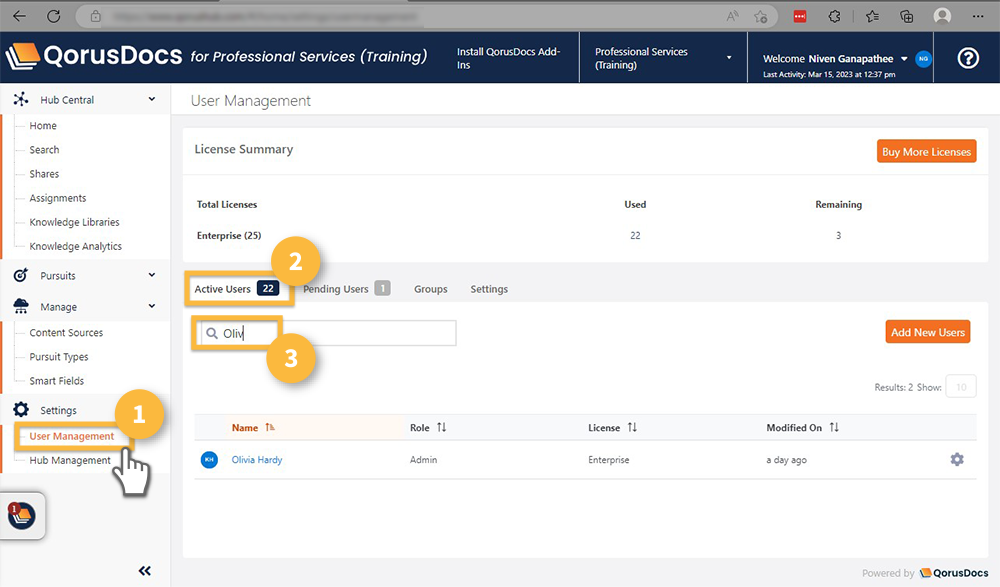Image resolution: width=1000 pixels, height=587 pixels.
Task: Collapse the Hub Central section chevron
Action: pos(152,99)
